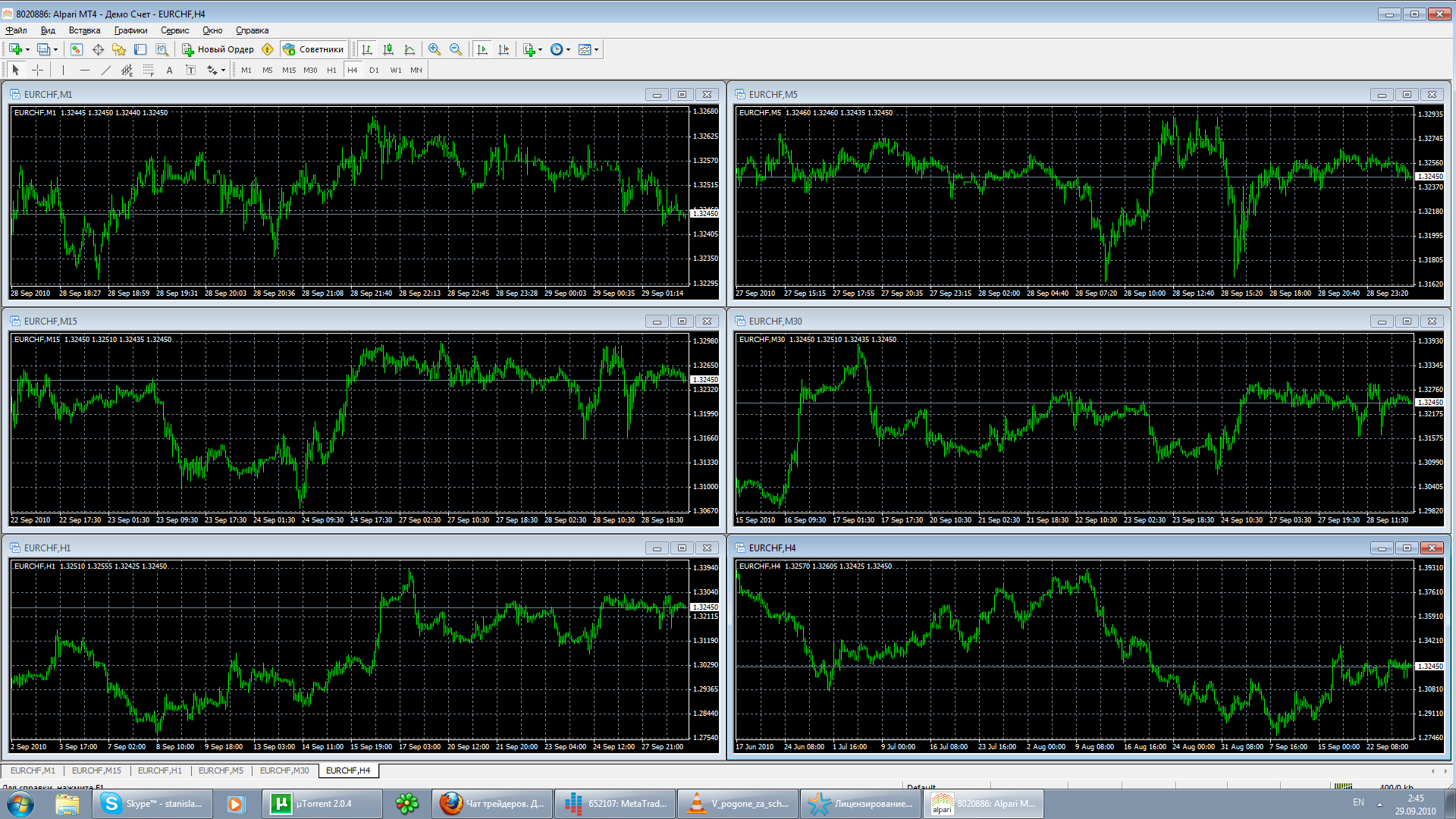Open the Market Watch window icon
This screenshot has width=1456, height=819.
pos(77,49)
